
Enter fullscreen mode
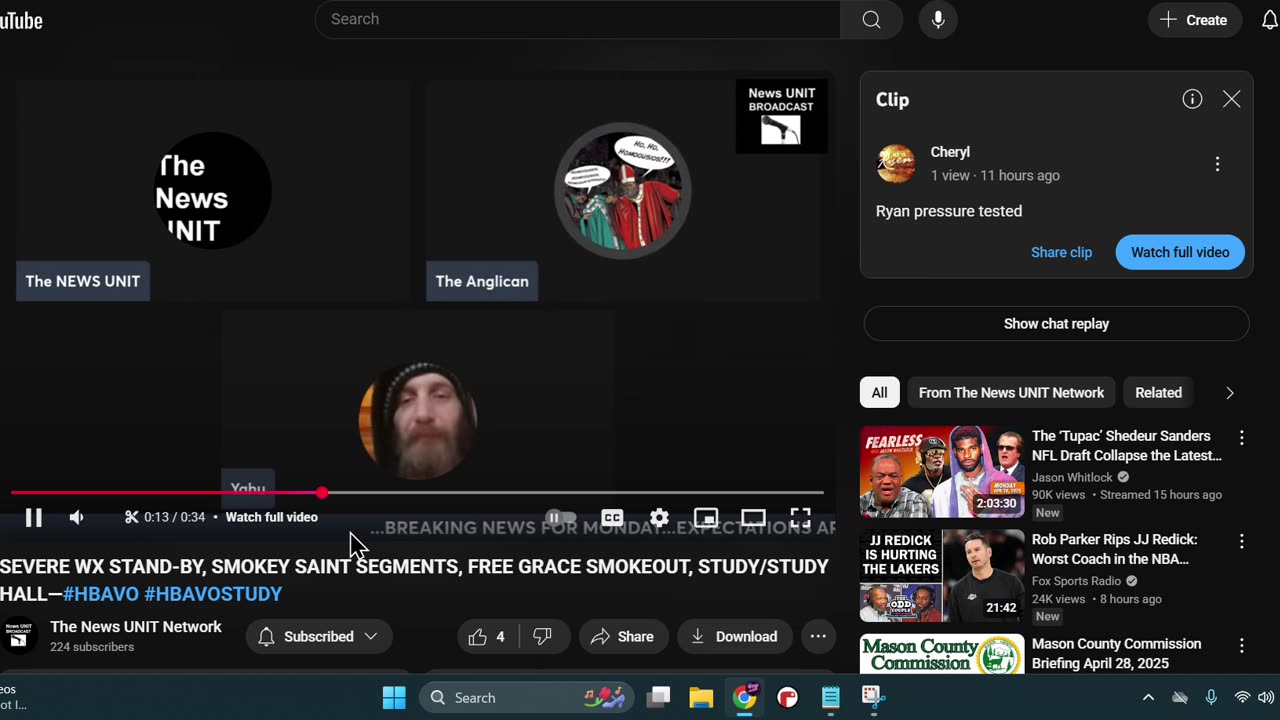[x=800, y=517]
